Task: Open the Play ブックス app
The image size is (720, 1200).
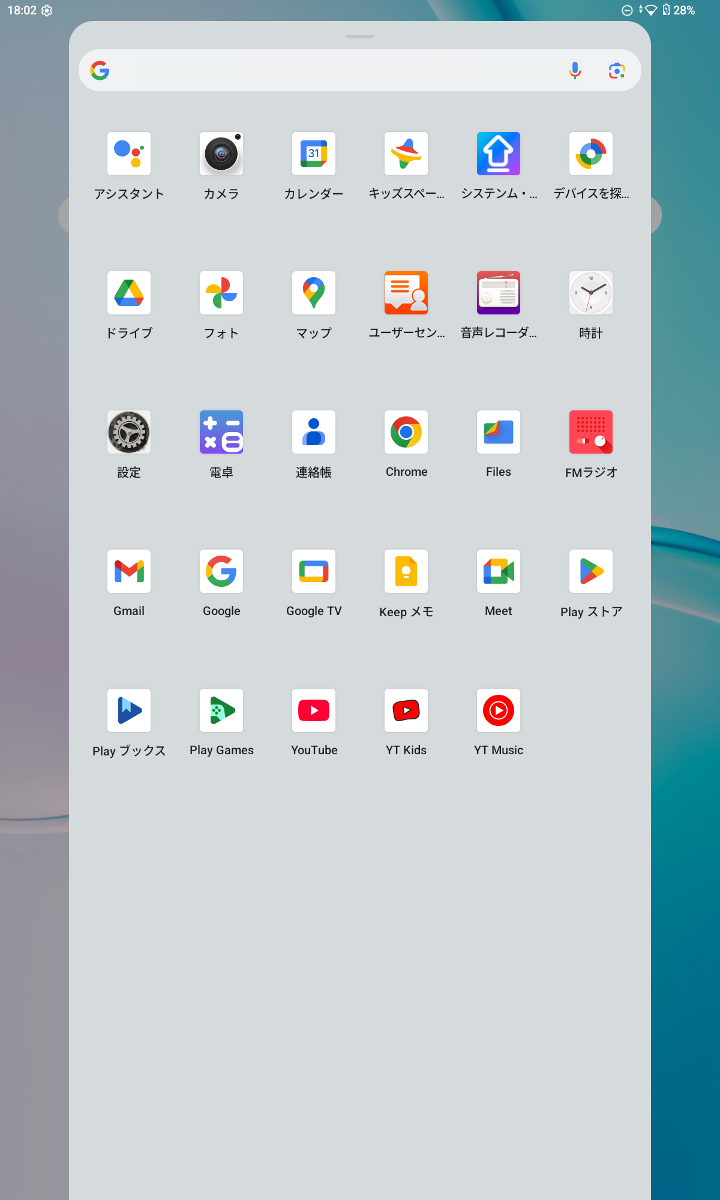Action: click(129, 710)
